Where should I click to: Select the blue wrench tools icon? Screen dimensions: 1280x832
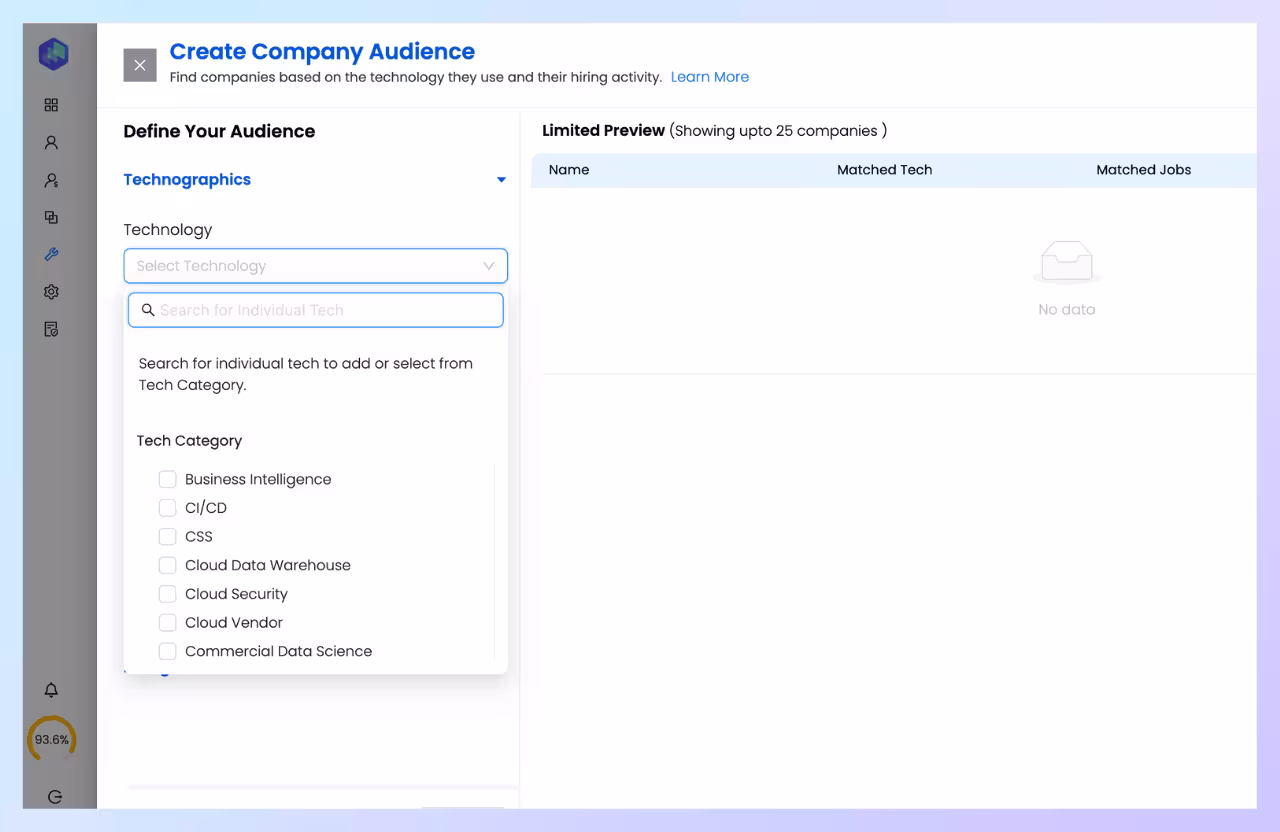(x=51, y=254)
